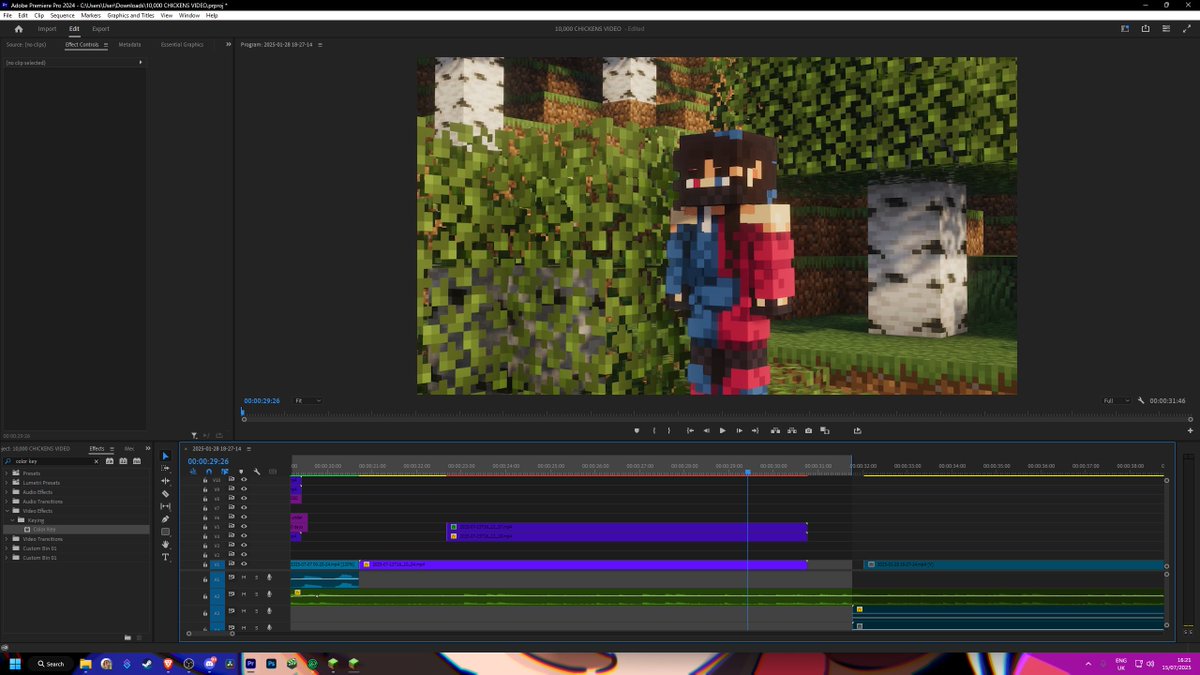
Task: Show the overflow panels double-arrow menu
Action: click(228, 44)
